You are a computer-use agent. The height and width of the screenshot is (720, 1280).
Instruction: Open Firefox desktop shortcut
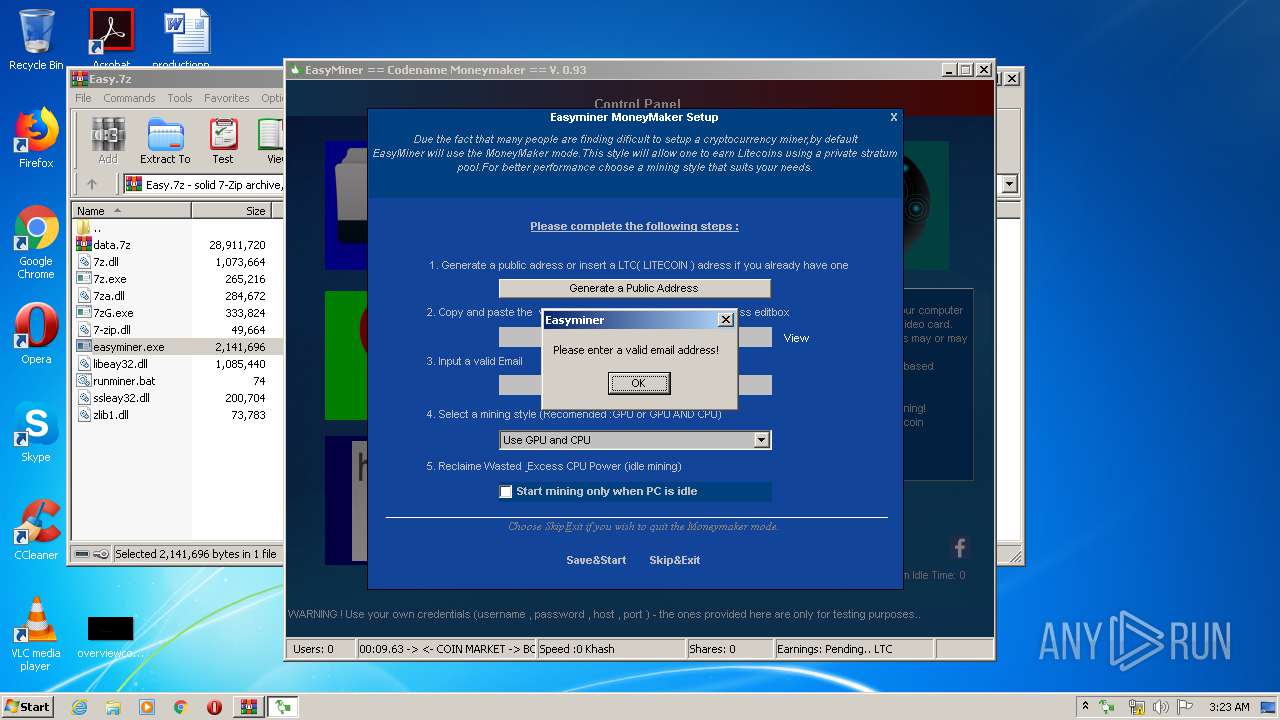point(36,138)
